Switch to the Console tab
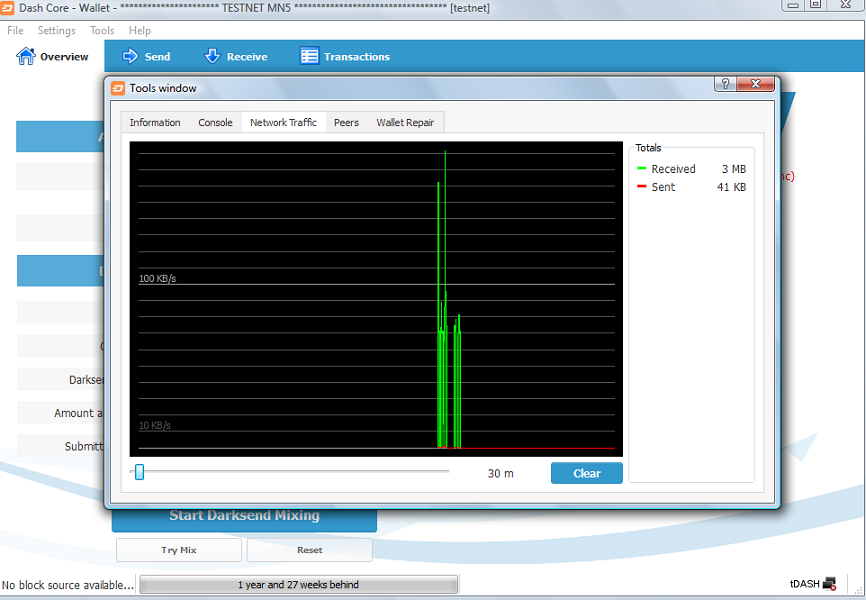 click(215, 123)
